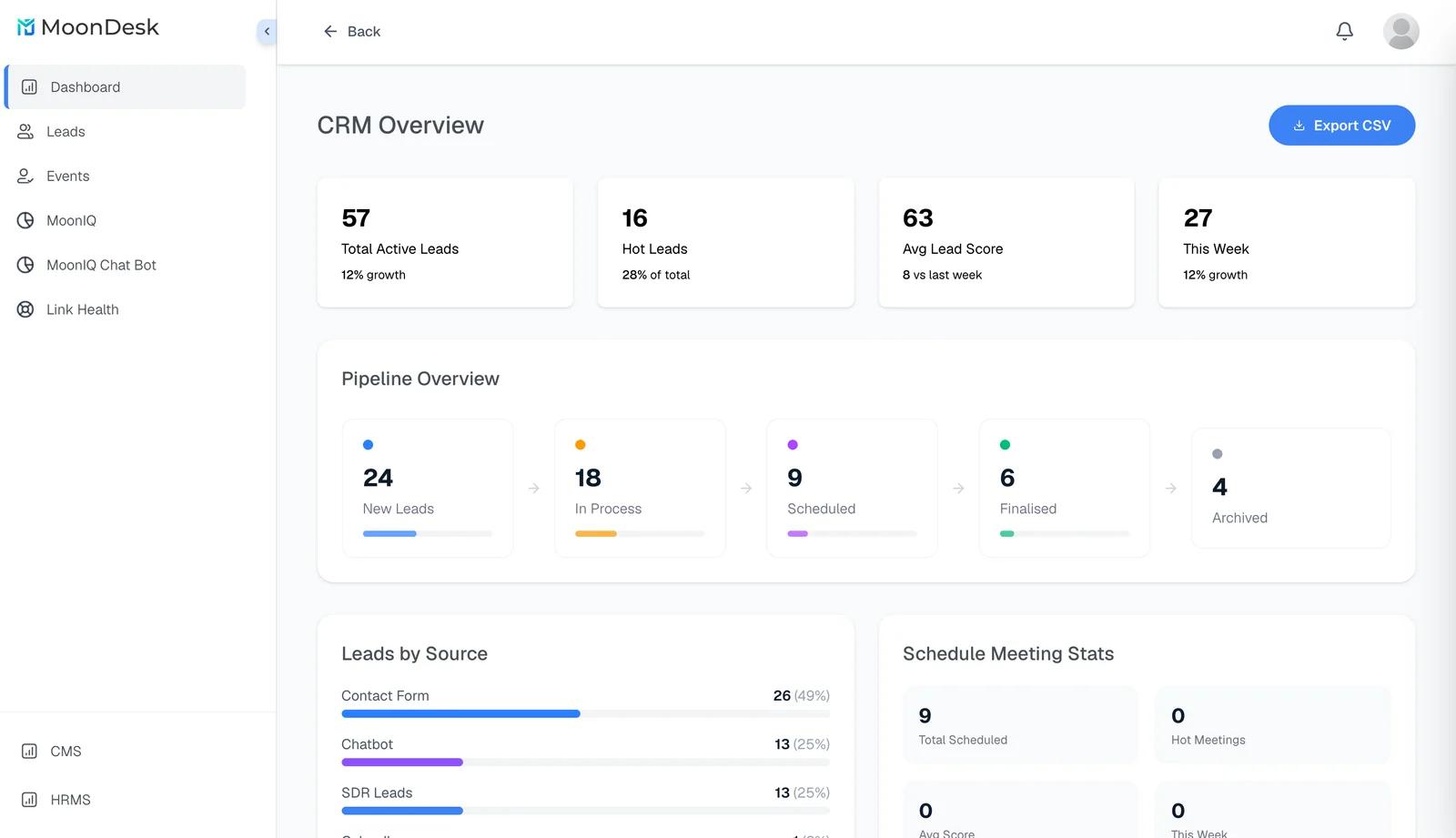
Task: Click the Dashboard chart icon in sidebar
Action: point(29,87)
